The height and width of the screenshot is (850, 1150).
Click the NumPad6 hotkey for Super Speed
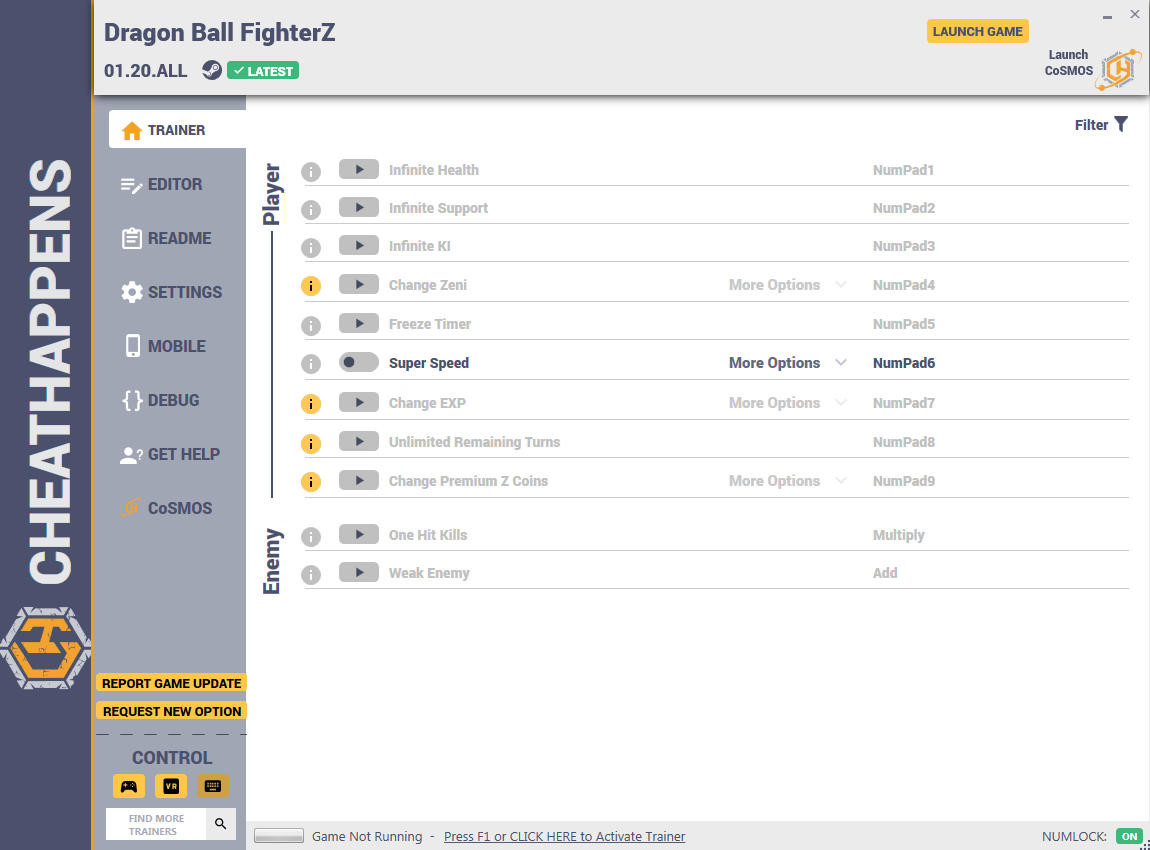point(904,363)
